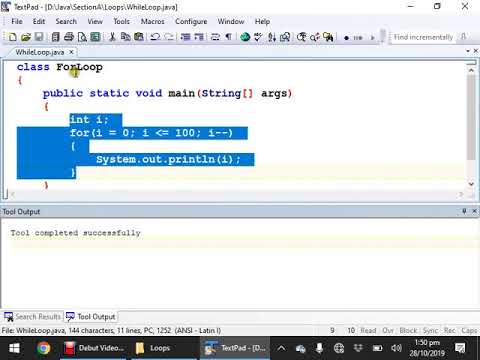The height and width of the screenshot is (360, 480).
Task: Pin the Tool Output panel
Action: pyautogui.click(x=464, y=211)
